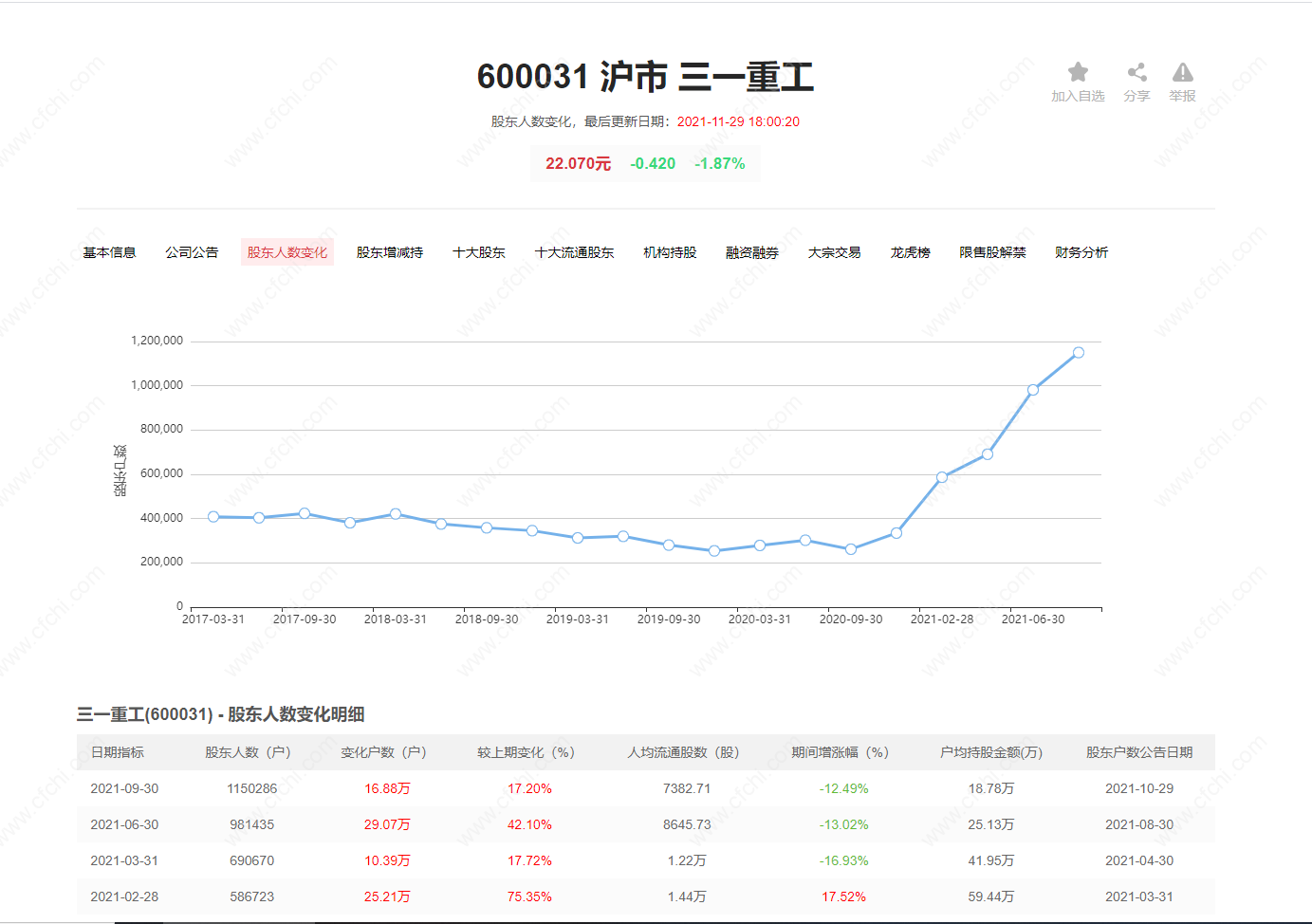
Task: Click the -1.87% price change
Action: [720, 163]
